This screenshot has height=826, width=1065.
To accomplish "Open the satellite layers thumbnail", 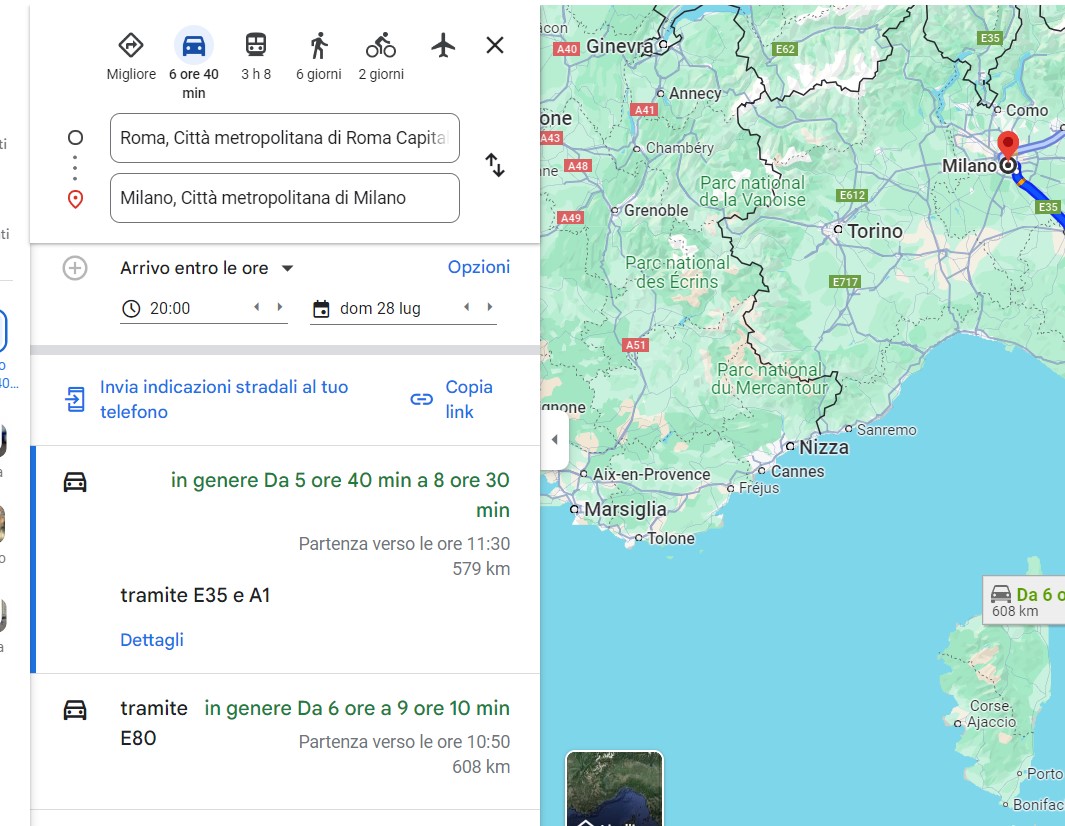I will tap(614, 788).
